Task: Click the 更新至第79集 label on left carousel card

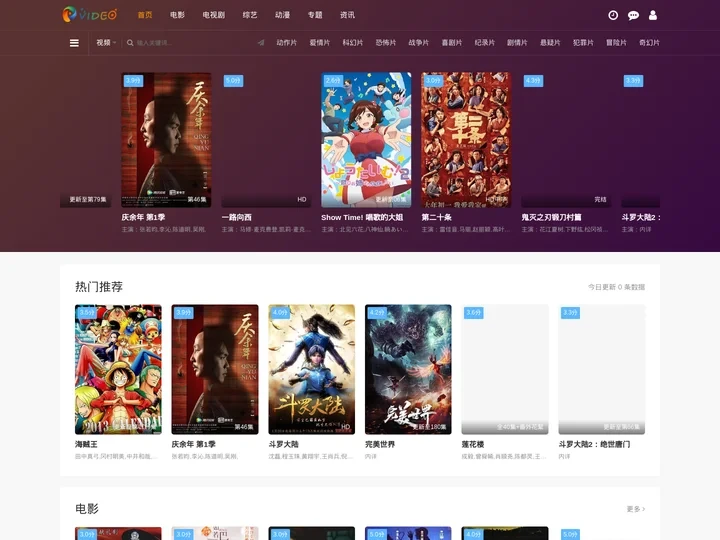Action: (x=88, y=199)
